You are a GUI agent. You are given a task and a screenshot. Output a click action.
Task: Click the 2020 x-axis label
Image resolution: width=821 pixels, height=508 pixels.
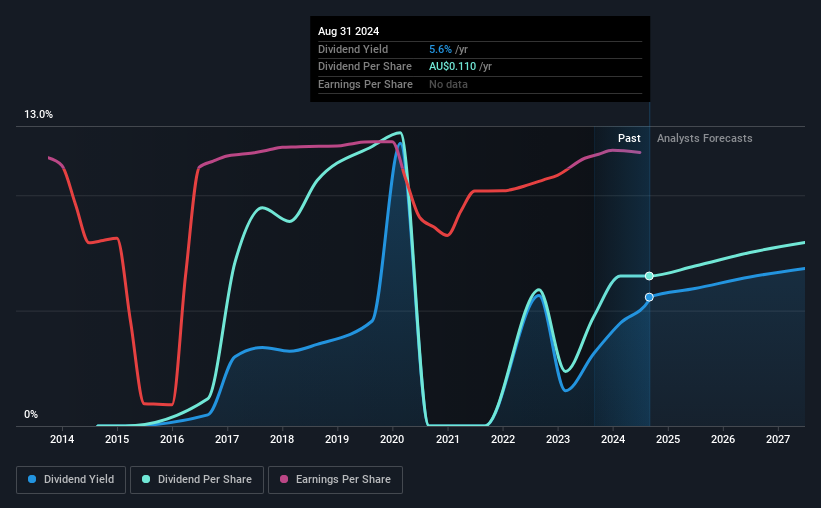392,439
